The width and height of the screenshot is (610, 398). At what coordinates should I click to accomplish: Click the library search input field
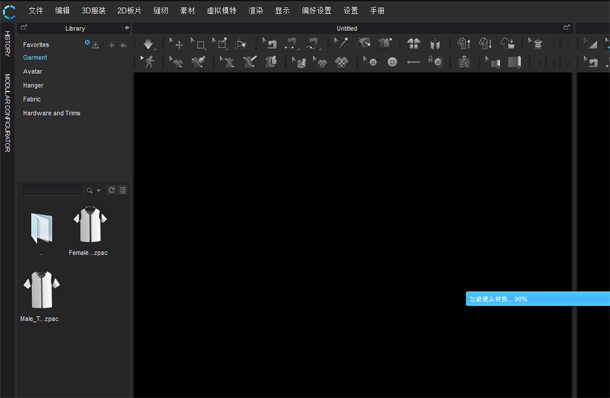click(53, 190)
